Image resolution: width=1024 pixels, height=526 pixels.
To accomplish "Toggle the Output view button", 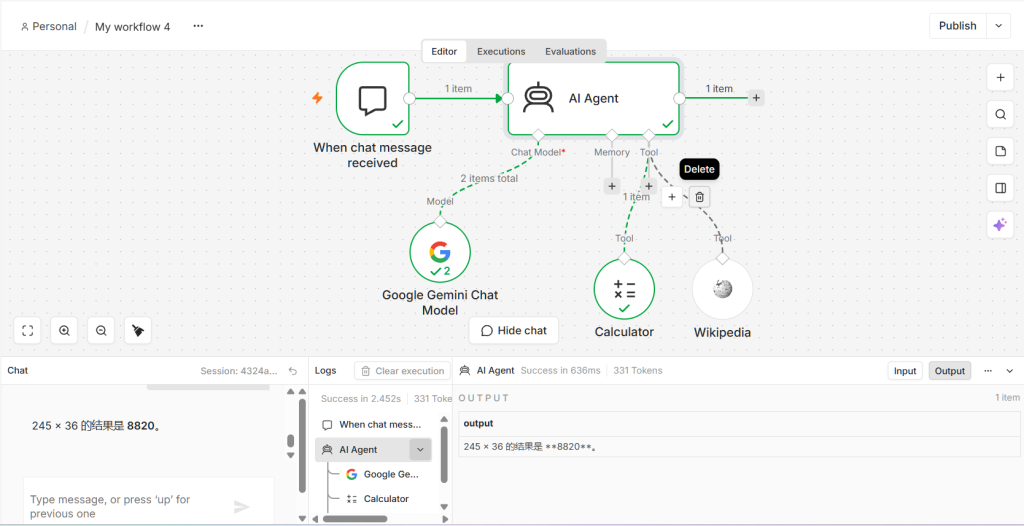I will click(x=950, y=370).
